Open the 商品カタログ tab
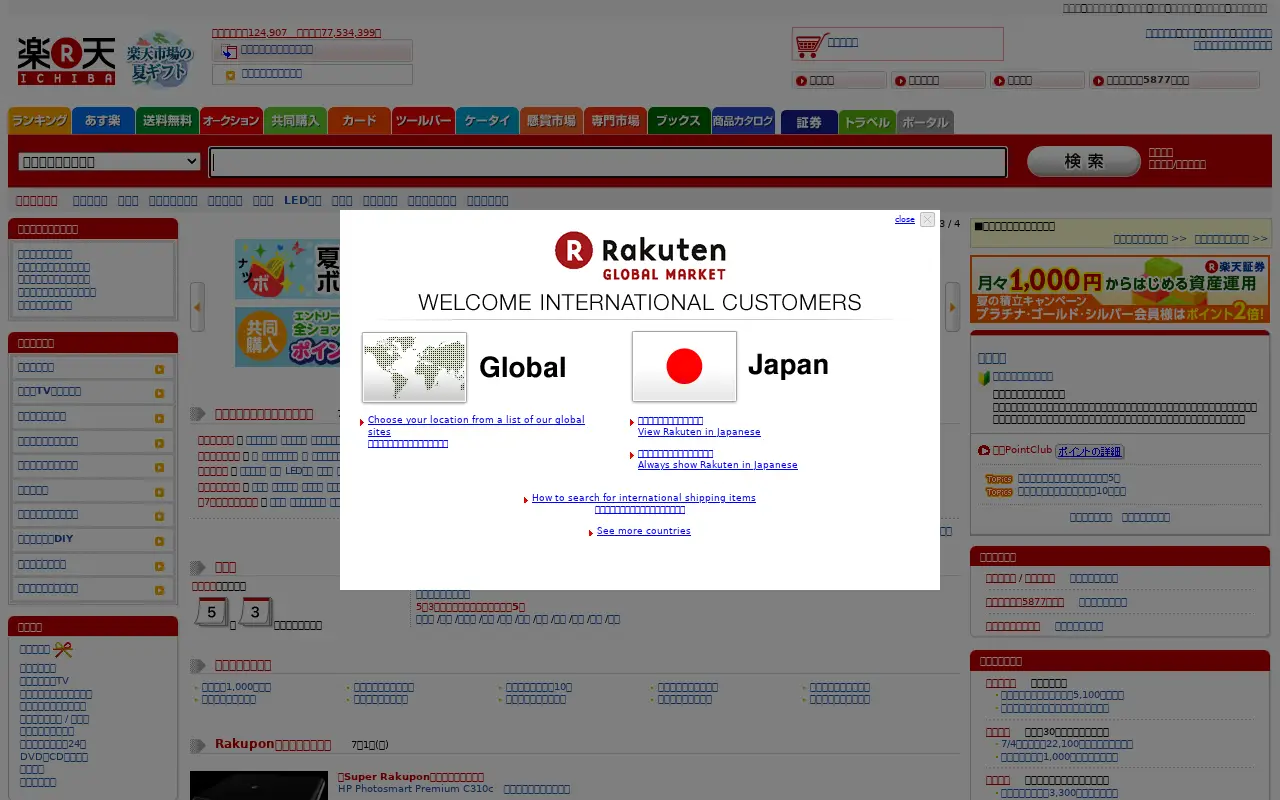 [743, 121]
